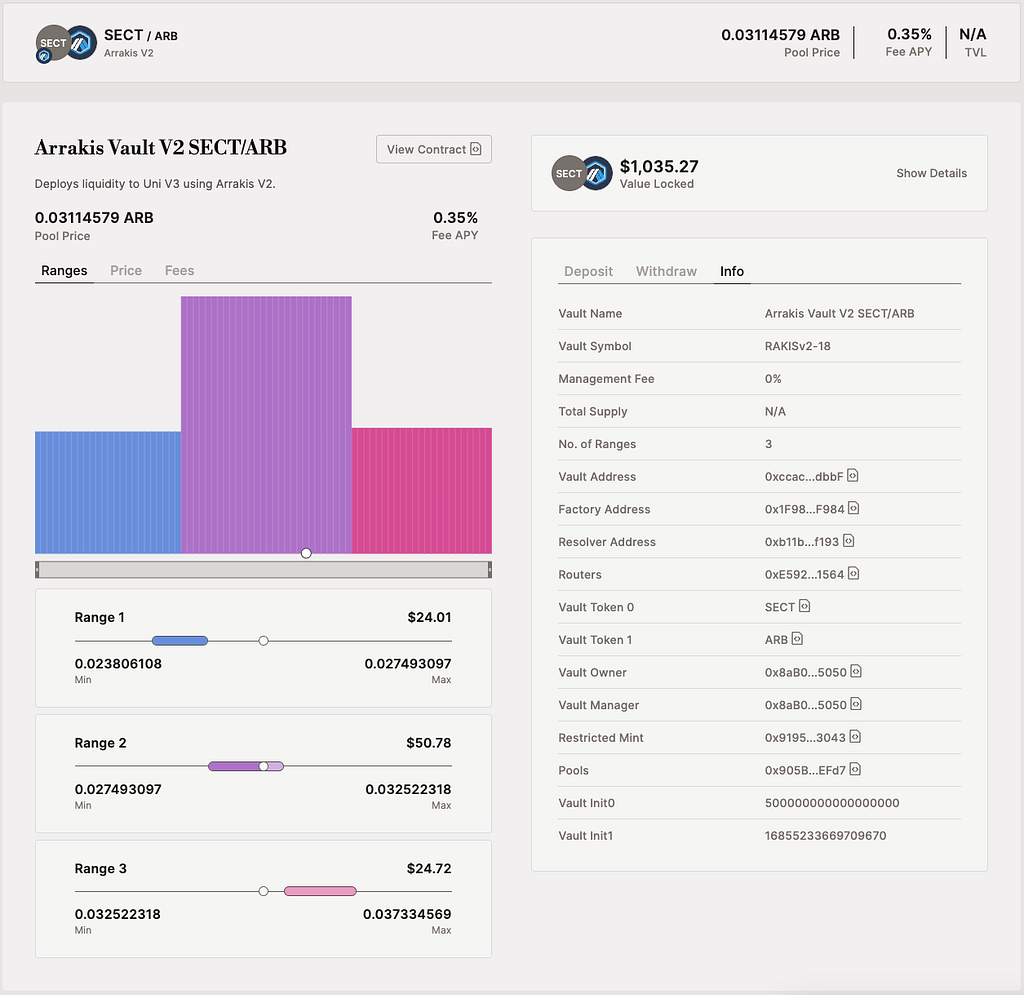
Task: Open contract icon next to Resolver Address
Action: (x=848, y=541)
